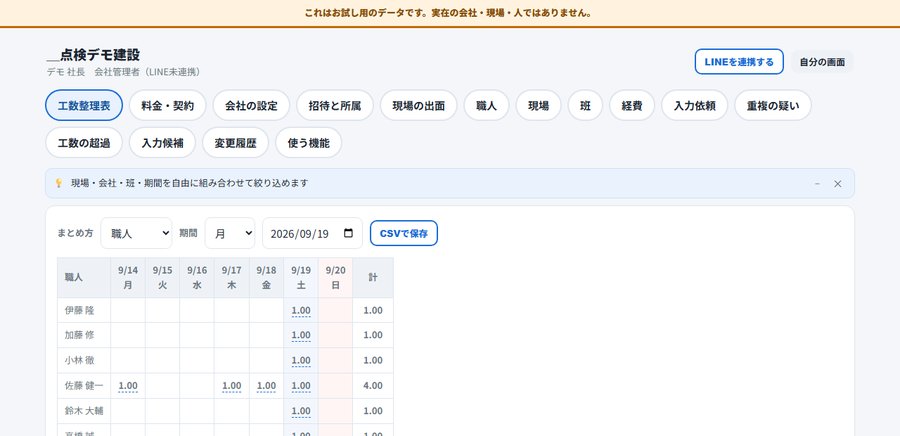Click 佐藤 健一's total 4.00

click(373, 386)
